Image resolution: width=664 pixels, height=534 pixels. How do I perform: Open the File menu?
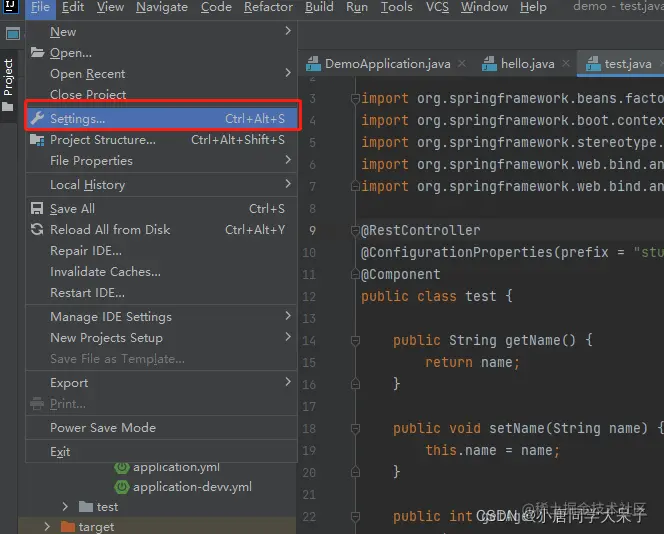click(x=40, y=7)
